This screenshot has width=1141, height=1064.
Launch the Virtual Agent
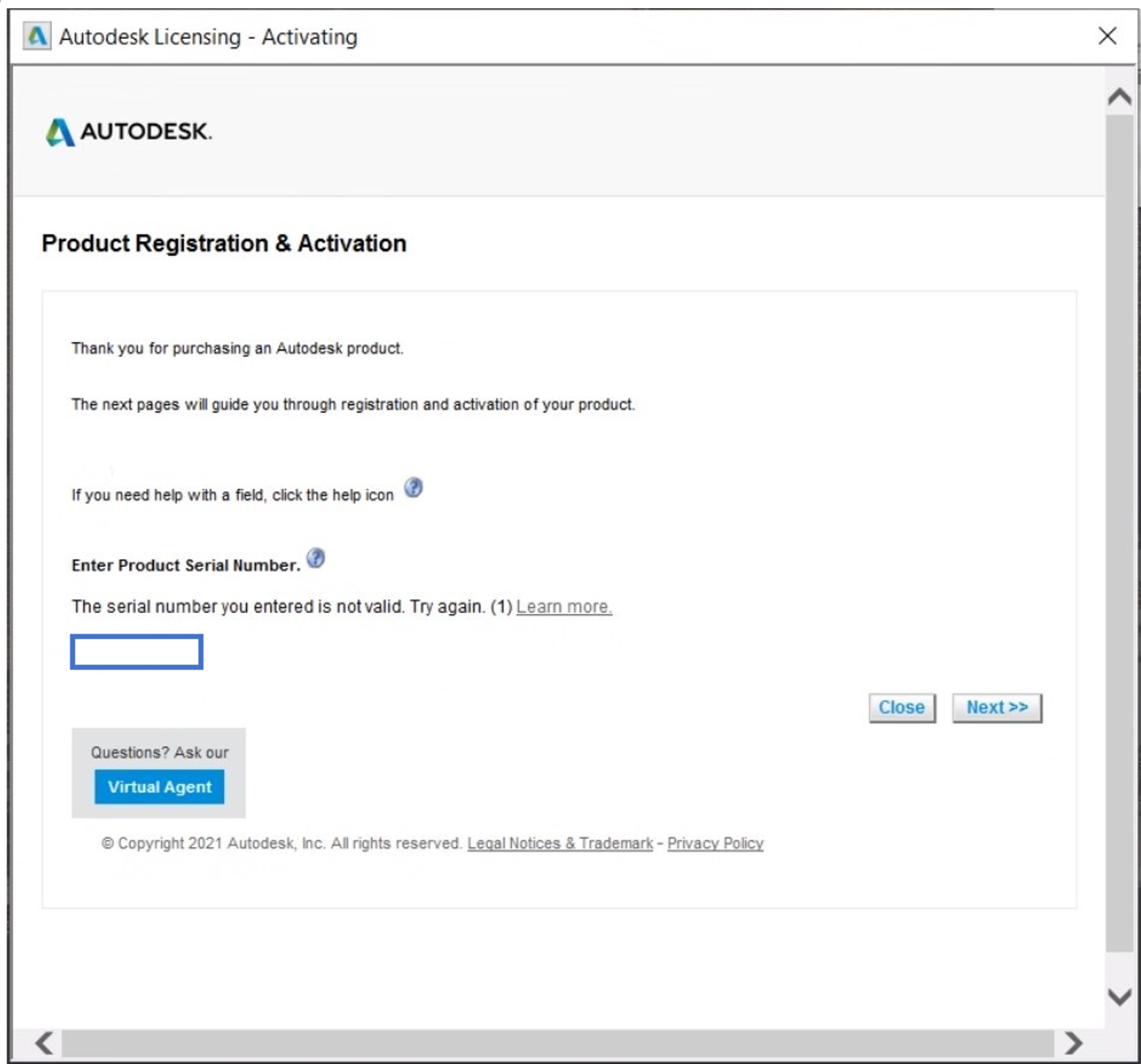click(159, 787)
